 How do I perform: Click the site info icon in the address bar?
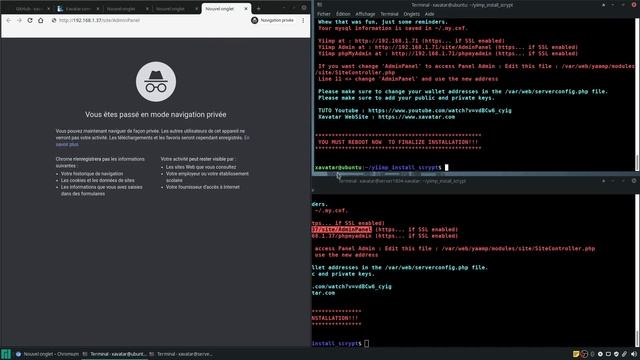click(x=53, y=20)
